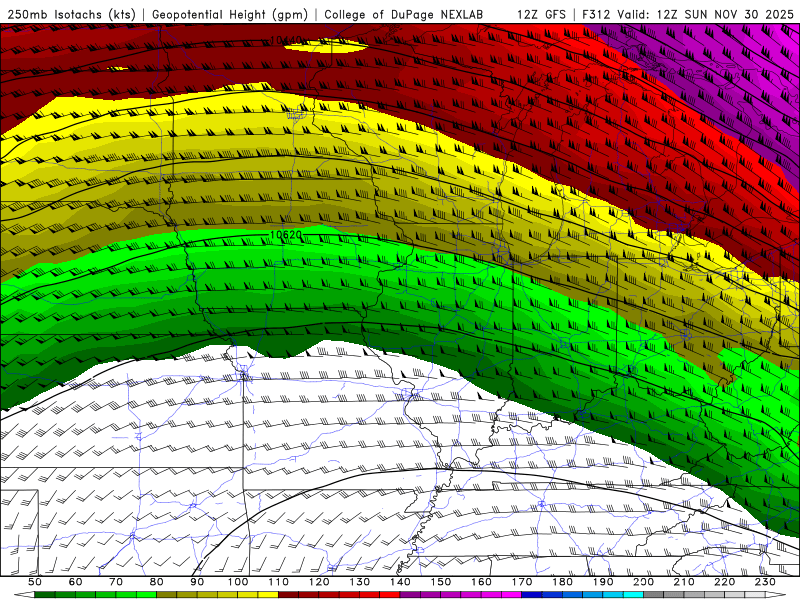
Task: Click the 'F312 Valid: 12Z SUN NOV 30 2025' text
Action: (x=688, y=15)
